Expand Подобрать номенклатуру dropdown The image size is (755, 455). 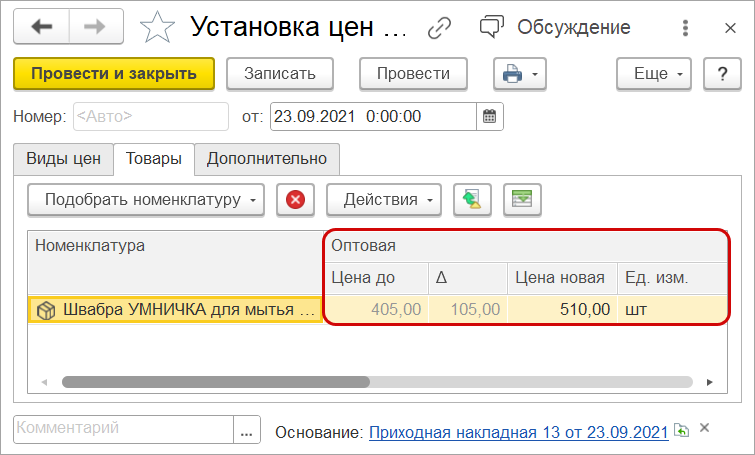tap(146, 199)
